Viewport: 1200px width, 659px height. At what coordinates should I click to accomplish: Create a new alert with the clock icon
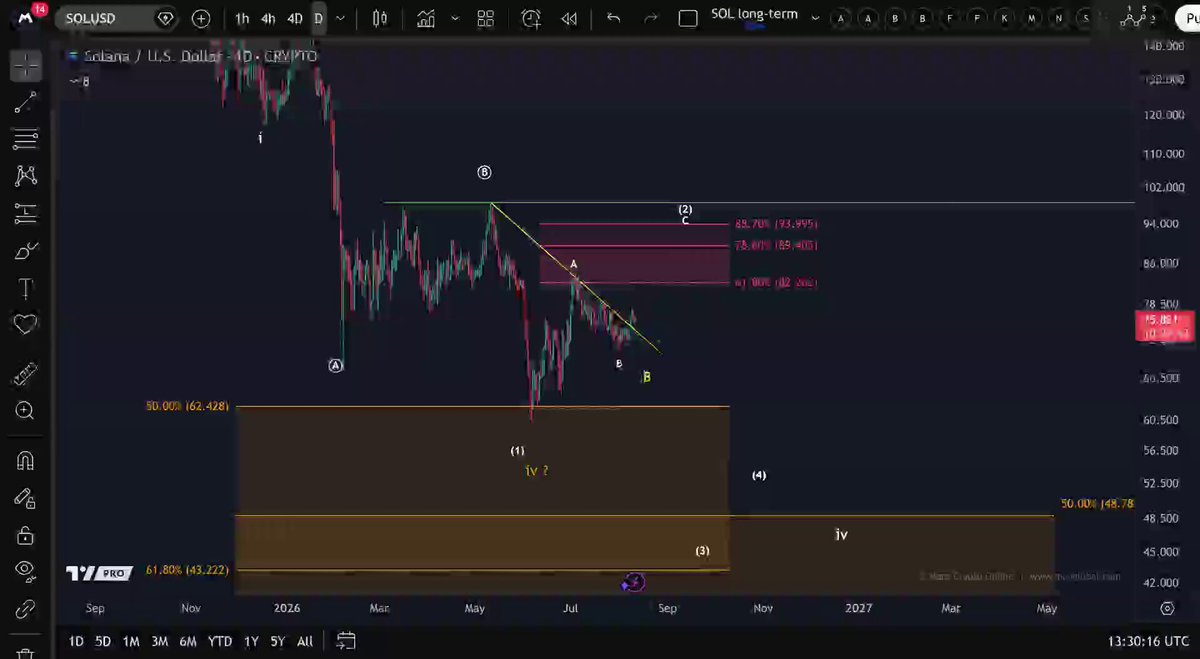point(531,18)
